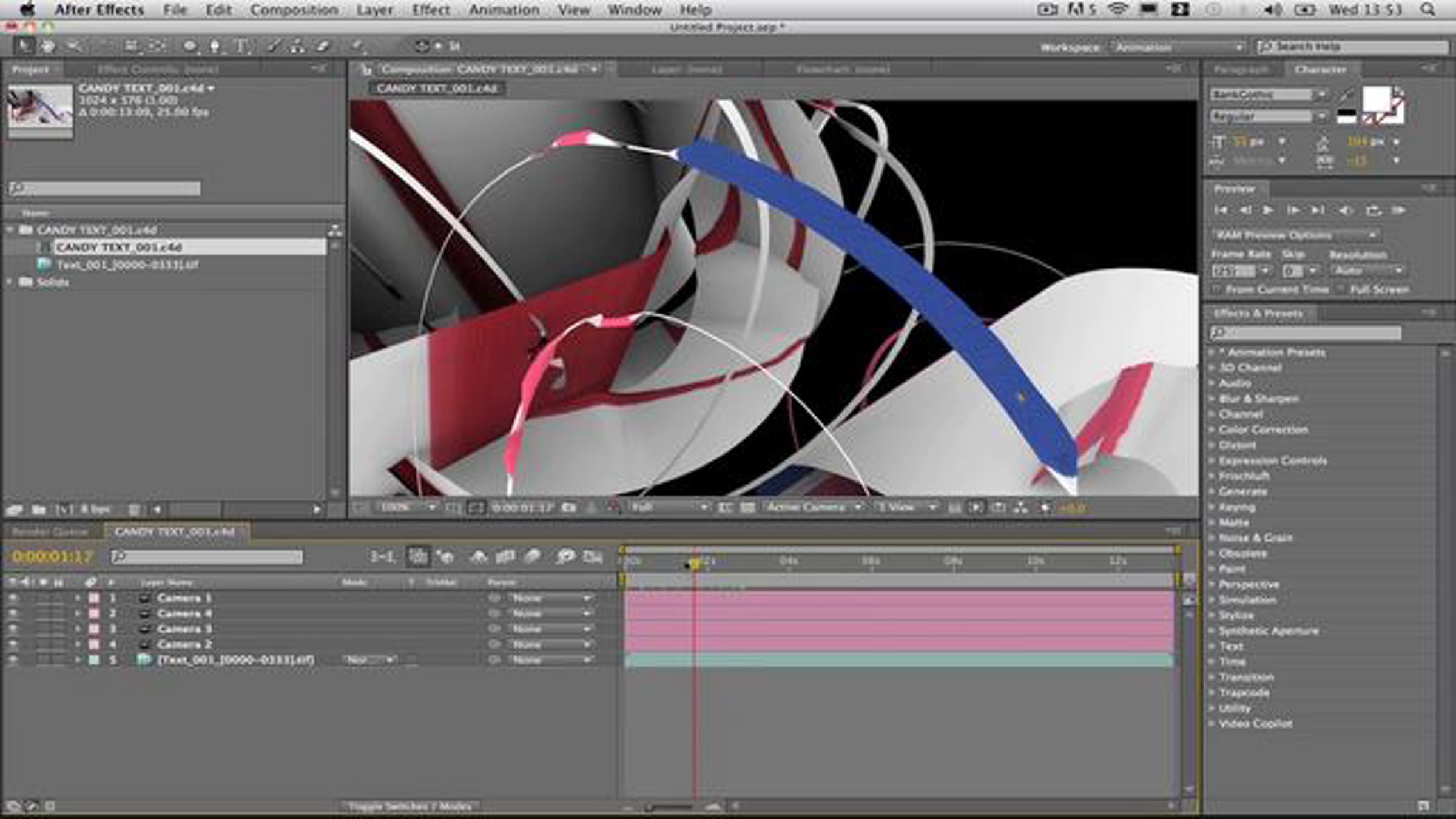This screenshot has height=819, width=1456.
Task: Click Toggle Switches / Modes button
Action: point(410,806)
